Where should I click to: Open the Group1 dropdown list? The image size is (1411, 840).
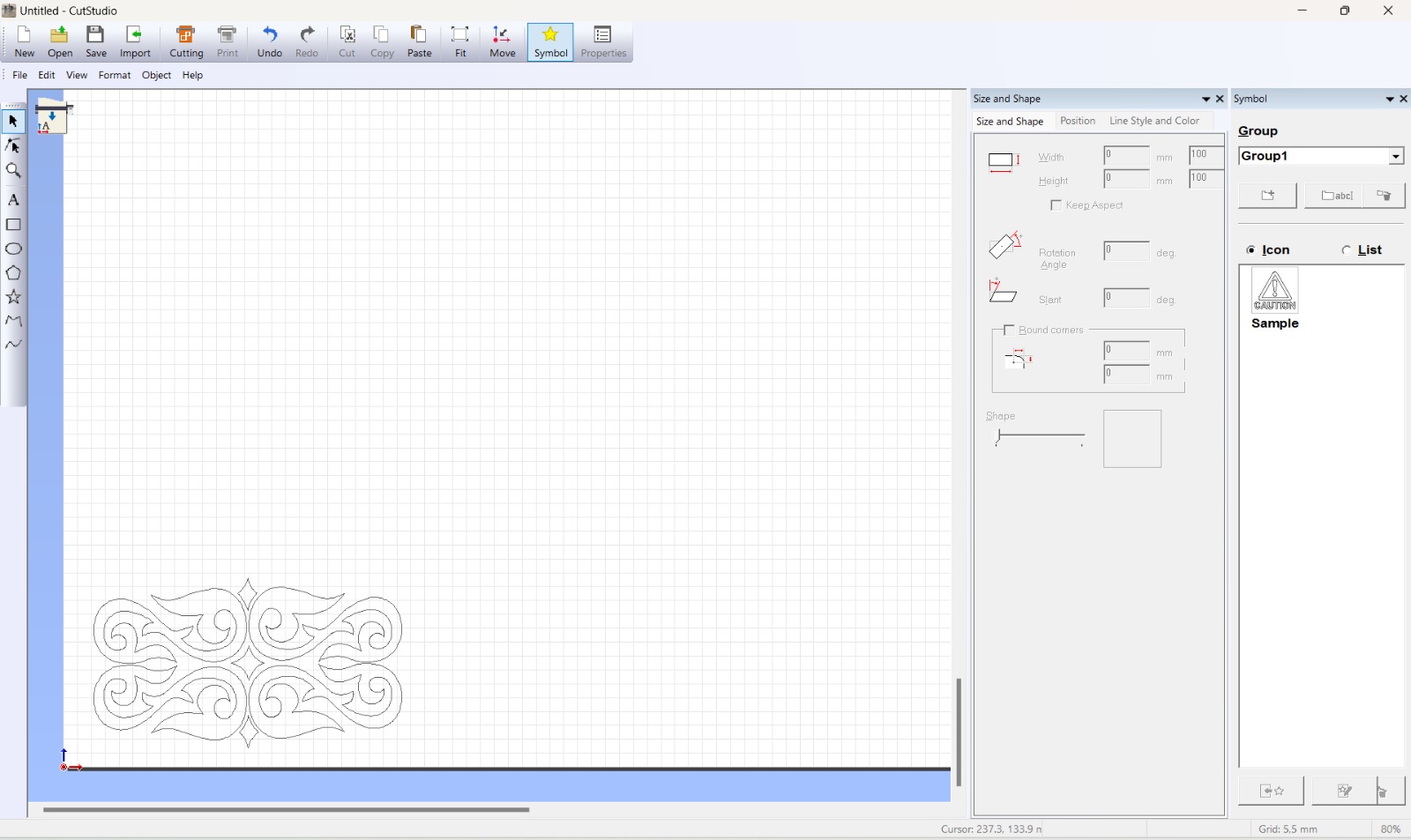[x=1396, y=156]
